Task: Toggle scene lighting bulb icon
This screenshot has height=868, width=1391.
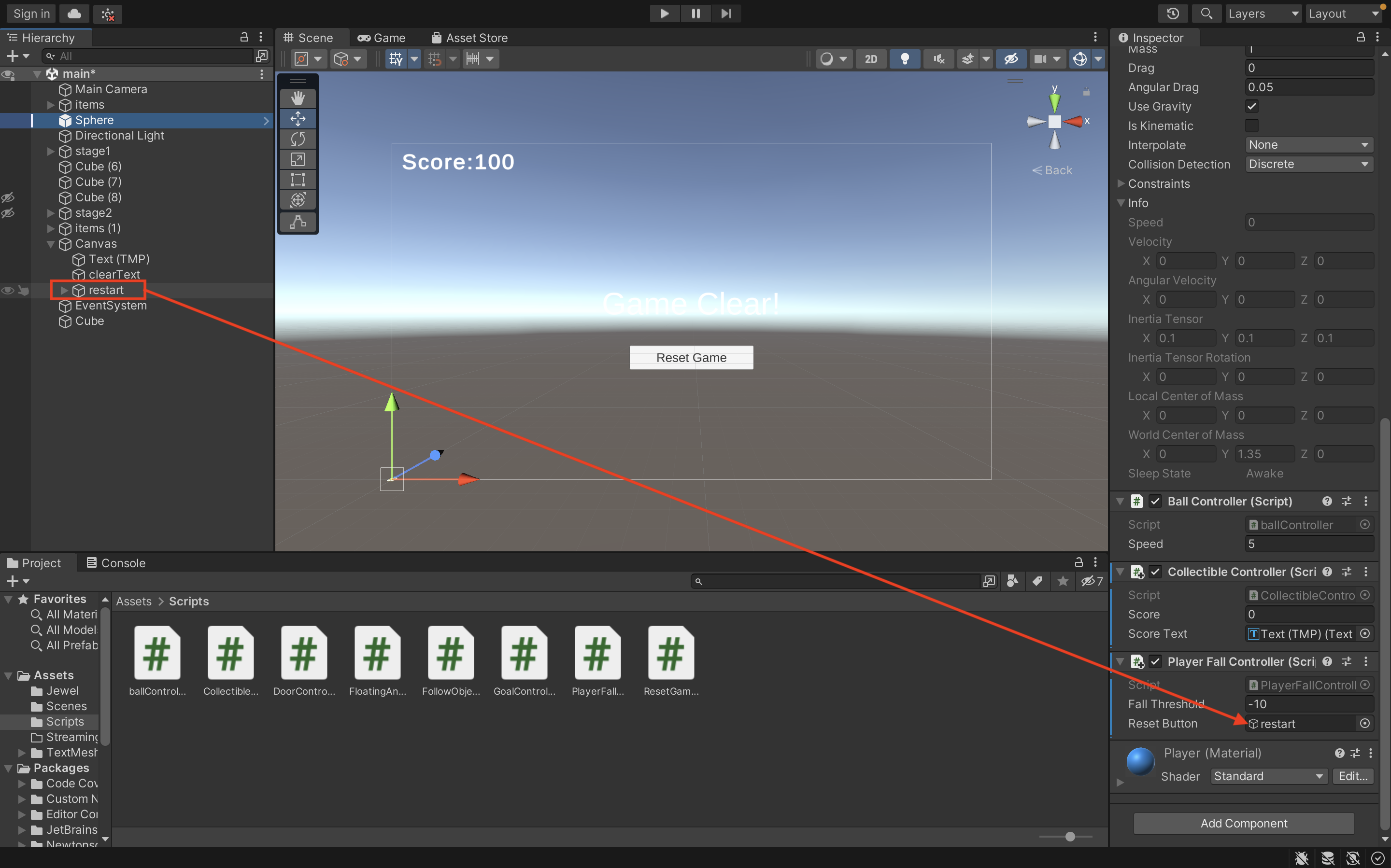Action: [905, 58]
